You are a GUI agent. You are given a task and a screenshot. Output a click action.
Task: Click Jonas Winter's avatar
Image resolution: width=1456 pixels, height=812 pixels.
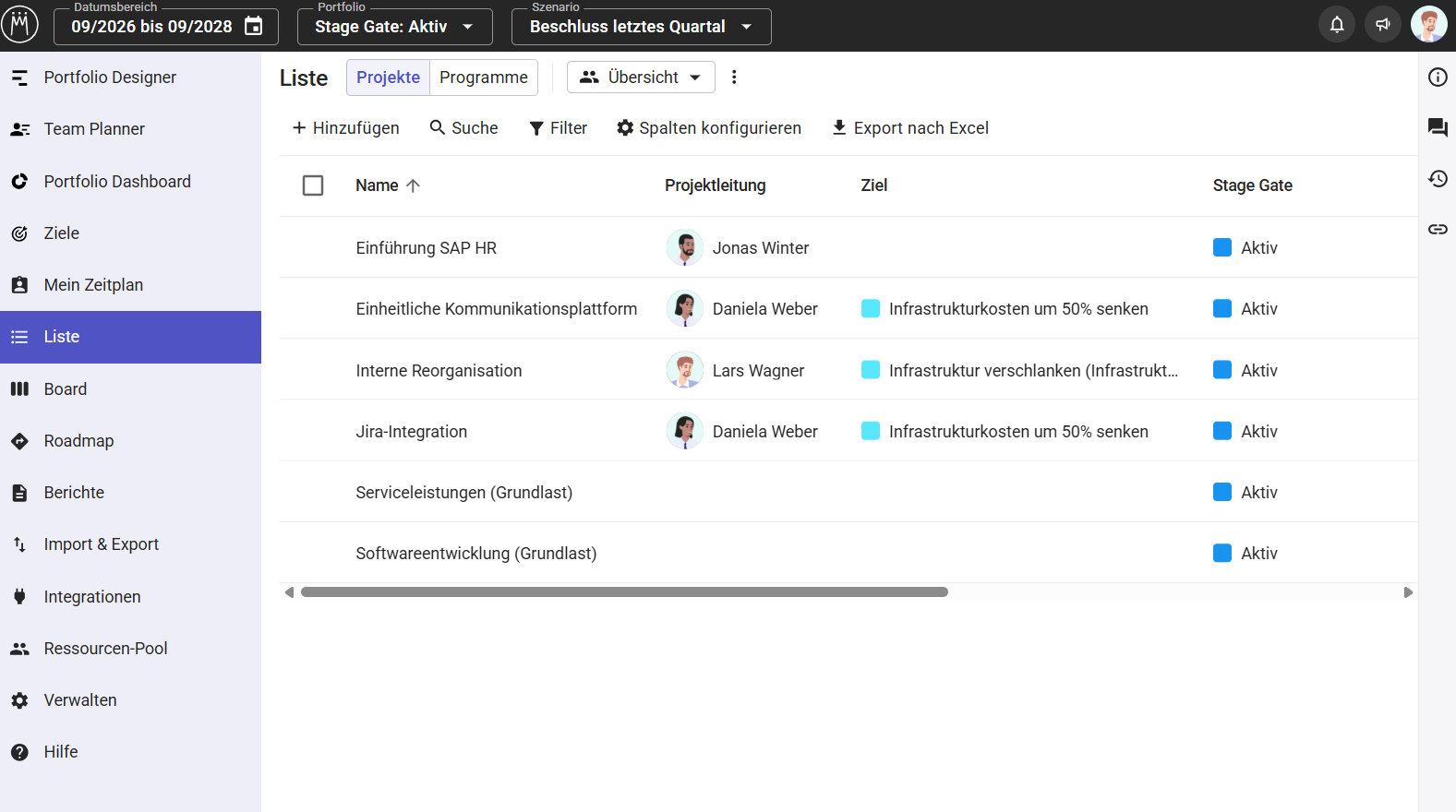click(685, 247)
